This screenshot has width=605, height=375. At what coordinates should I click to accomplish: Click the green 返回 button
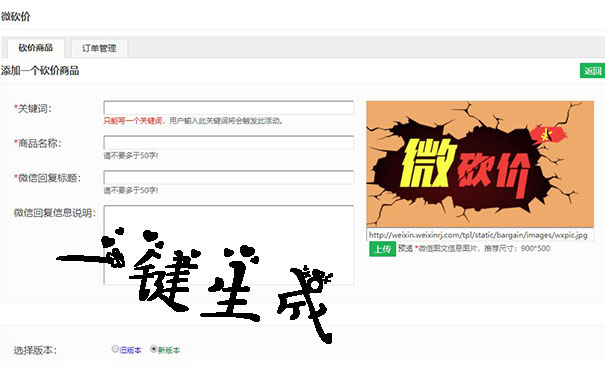coord(592,71)
